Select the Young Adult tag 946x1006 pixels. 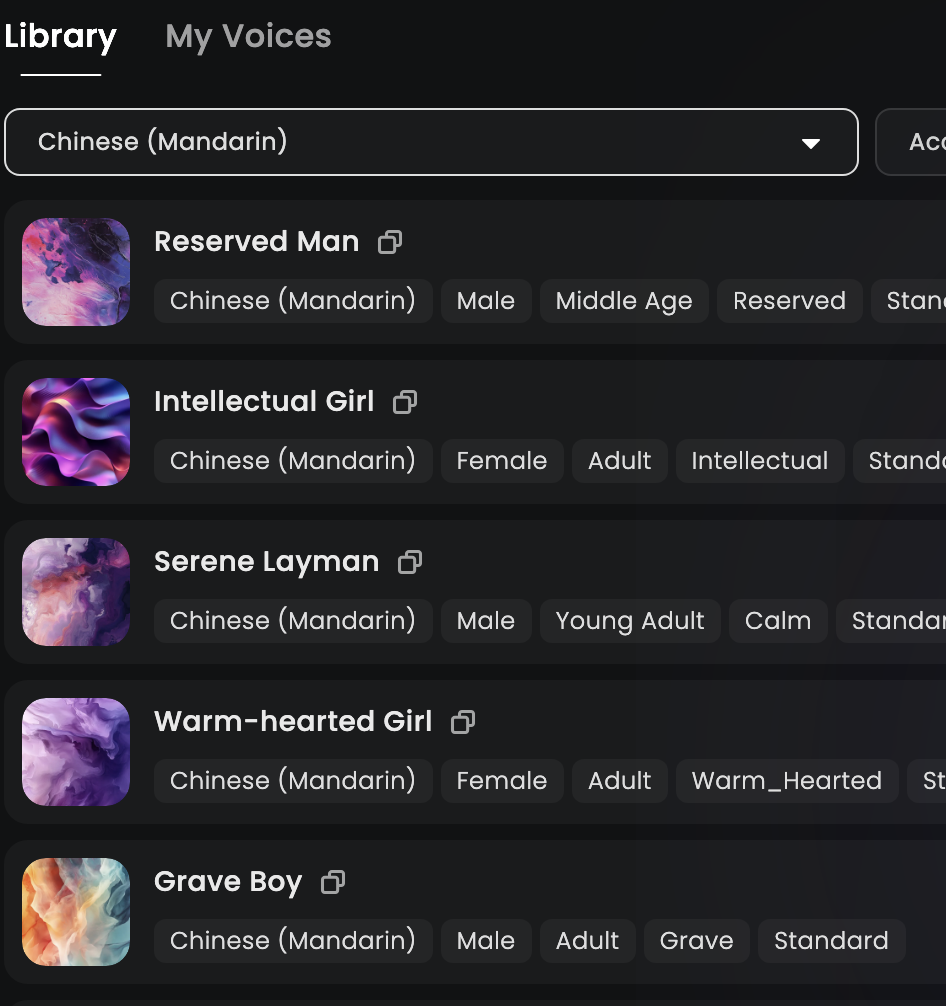coord(630,621)
